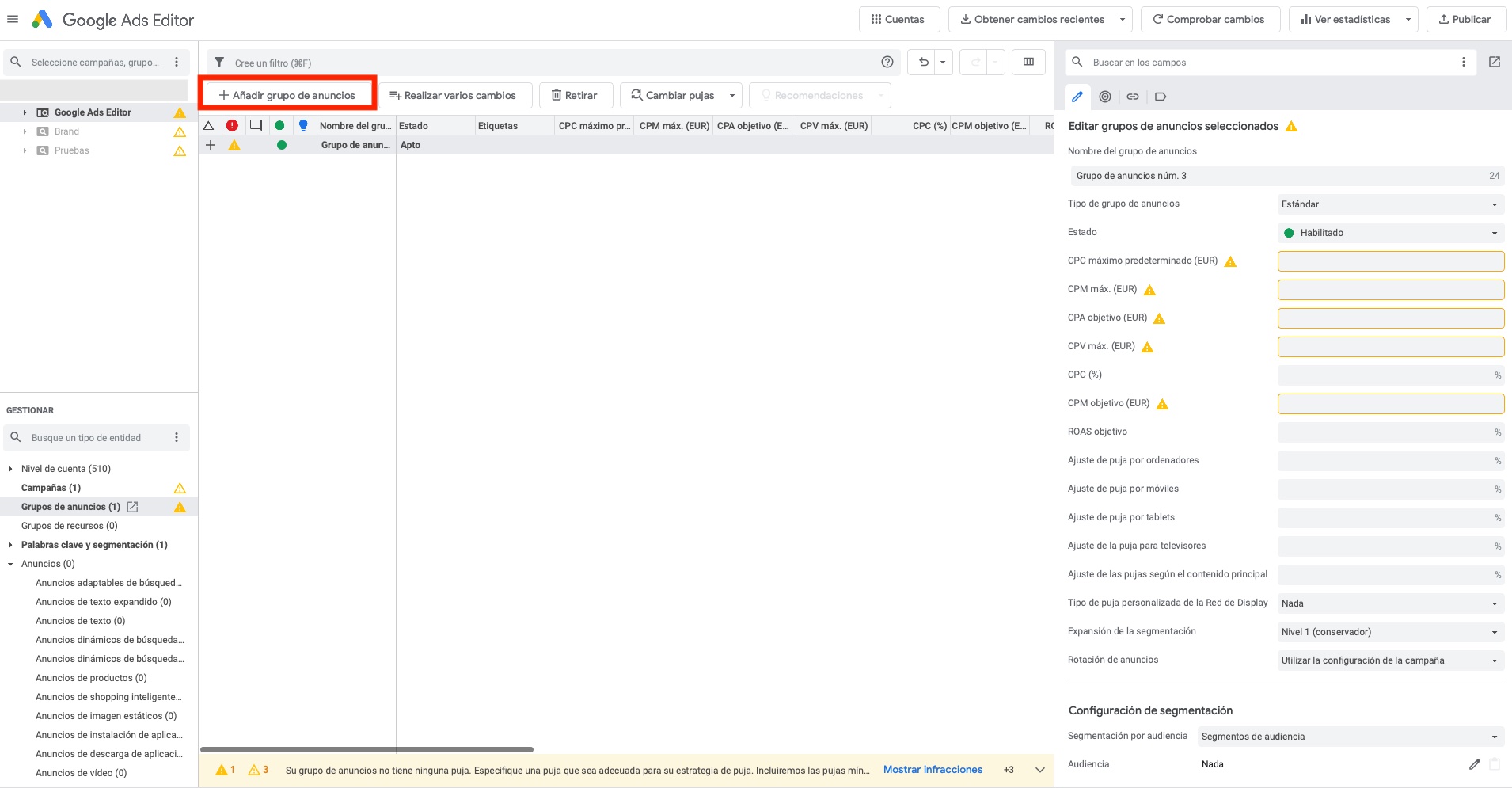Click Añadir grupo de anuncios button
The width and height of the screenshot is (1512, 788).
point(287,96)
